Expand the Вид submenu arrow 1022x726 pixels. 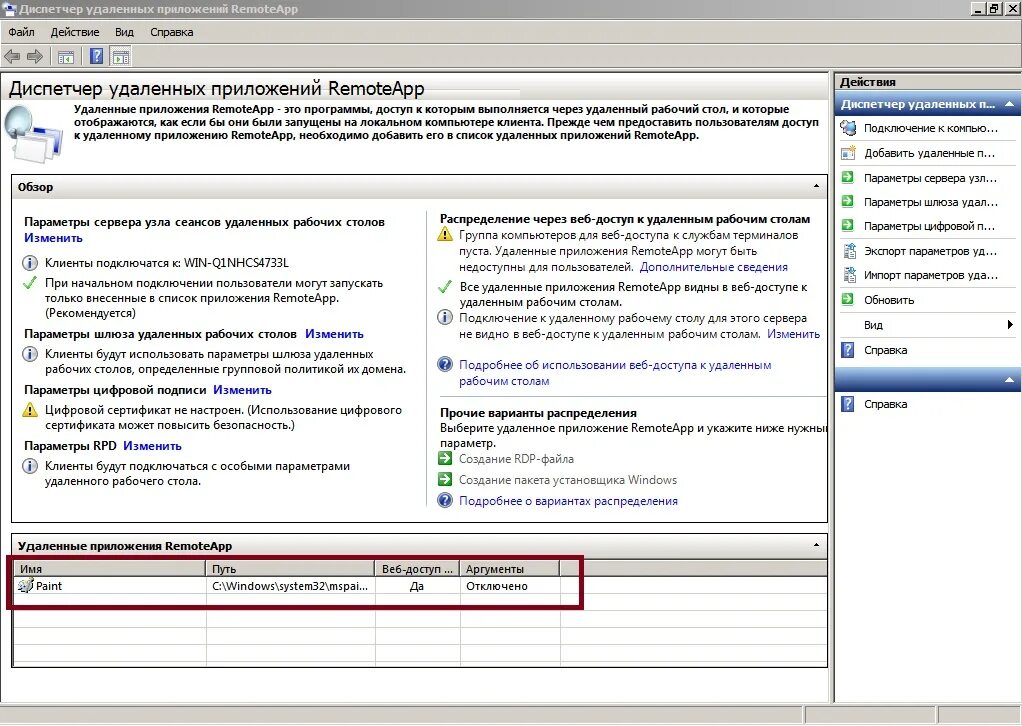coord(1010,325)
